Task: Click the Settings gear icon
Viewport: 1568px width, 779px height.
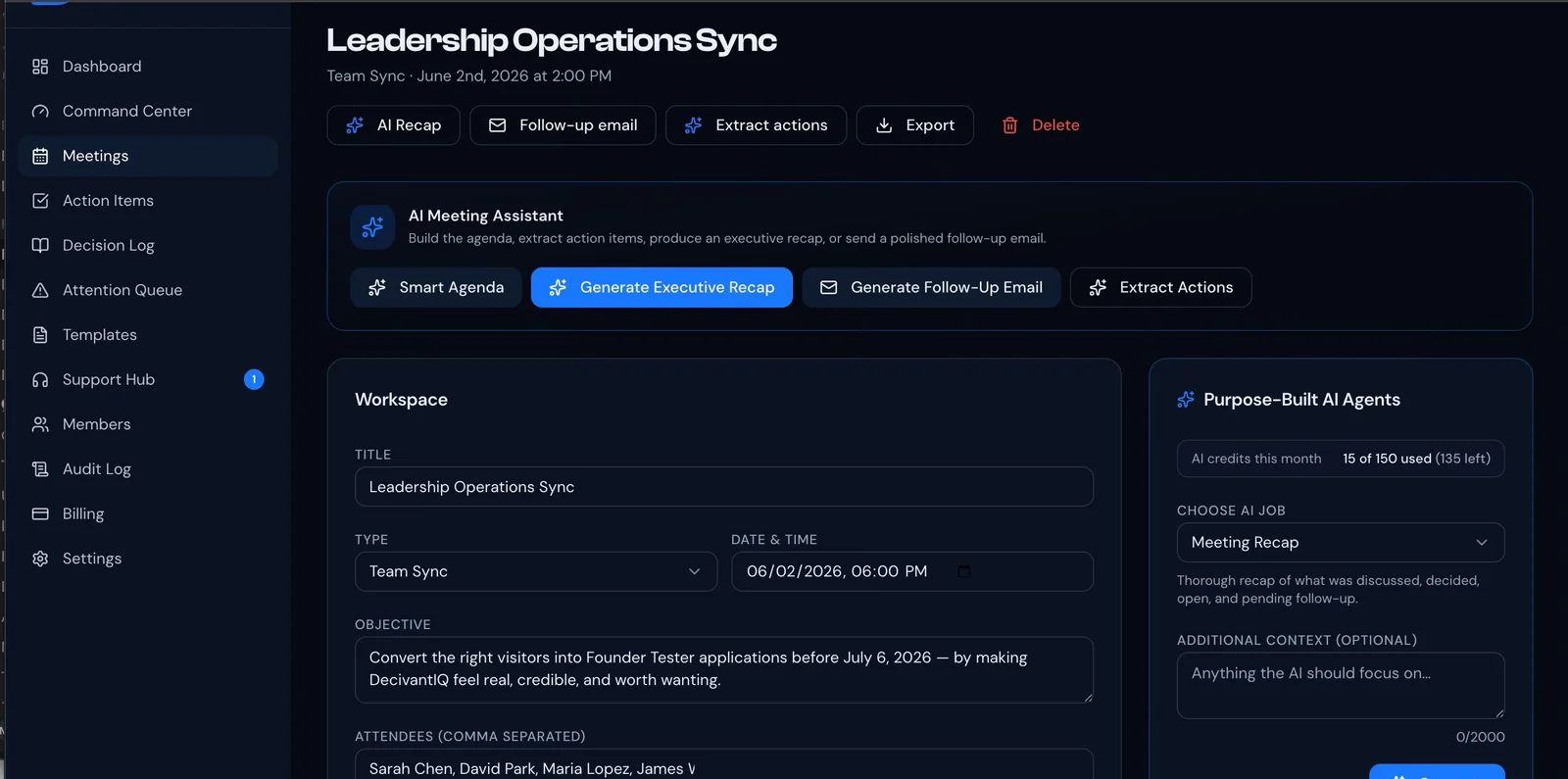Action: 40,559
